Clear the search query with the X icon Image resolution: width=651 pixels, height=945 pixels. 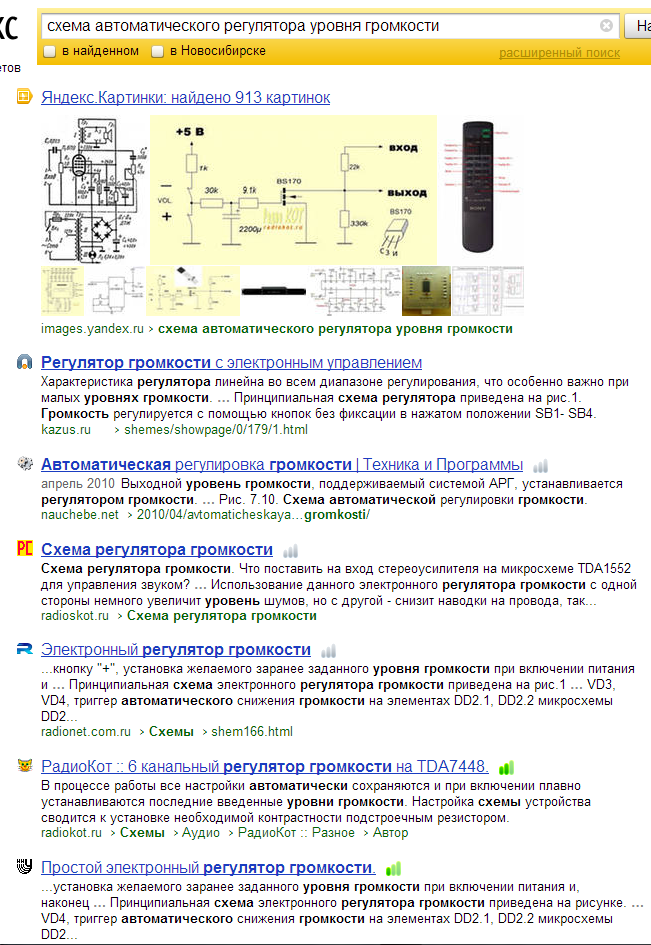tap(606, 25)
